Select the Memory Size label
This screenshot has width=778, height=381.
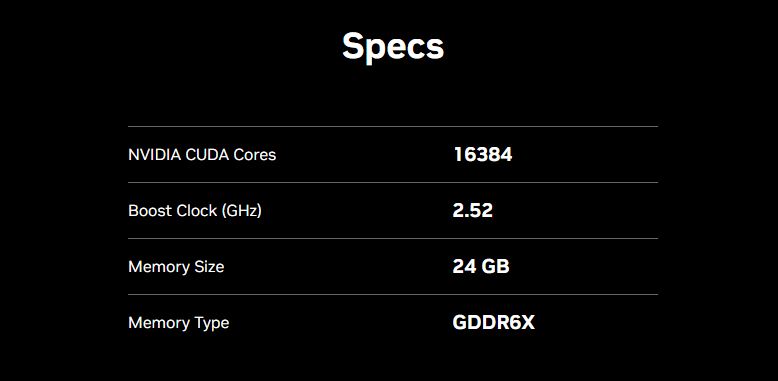176,267
